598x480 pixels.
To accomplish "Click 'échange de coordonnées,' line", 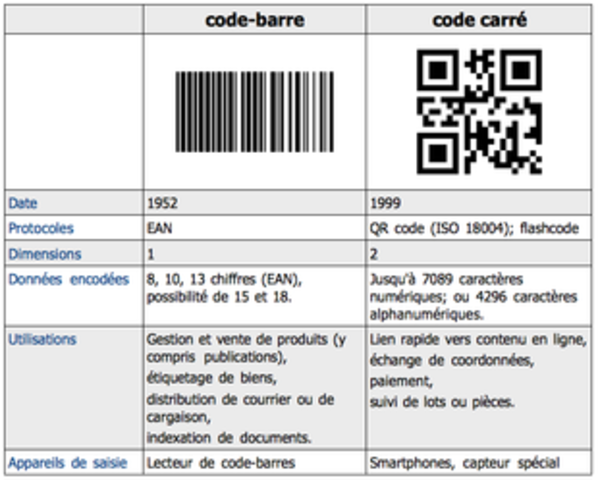I will 452,361.
